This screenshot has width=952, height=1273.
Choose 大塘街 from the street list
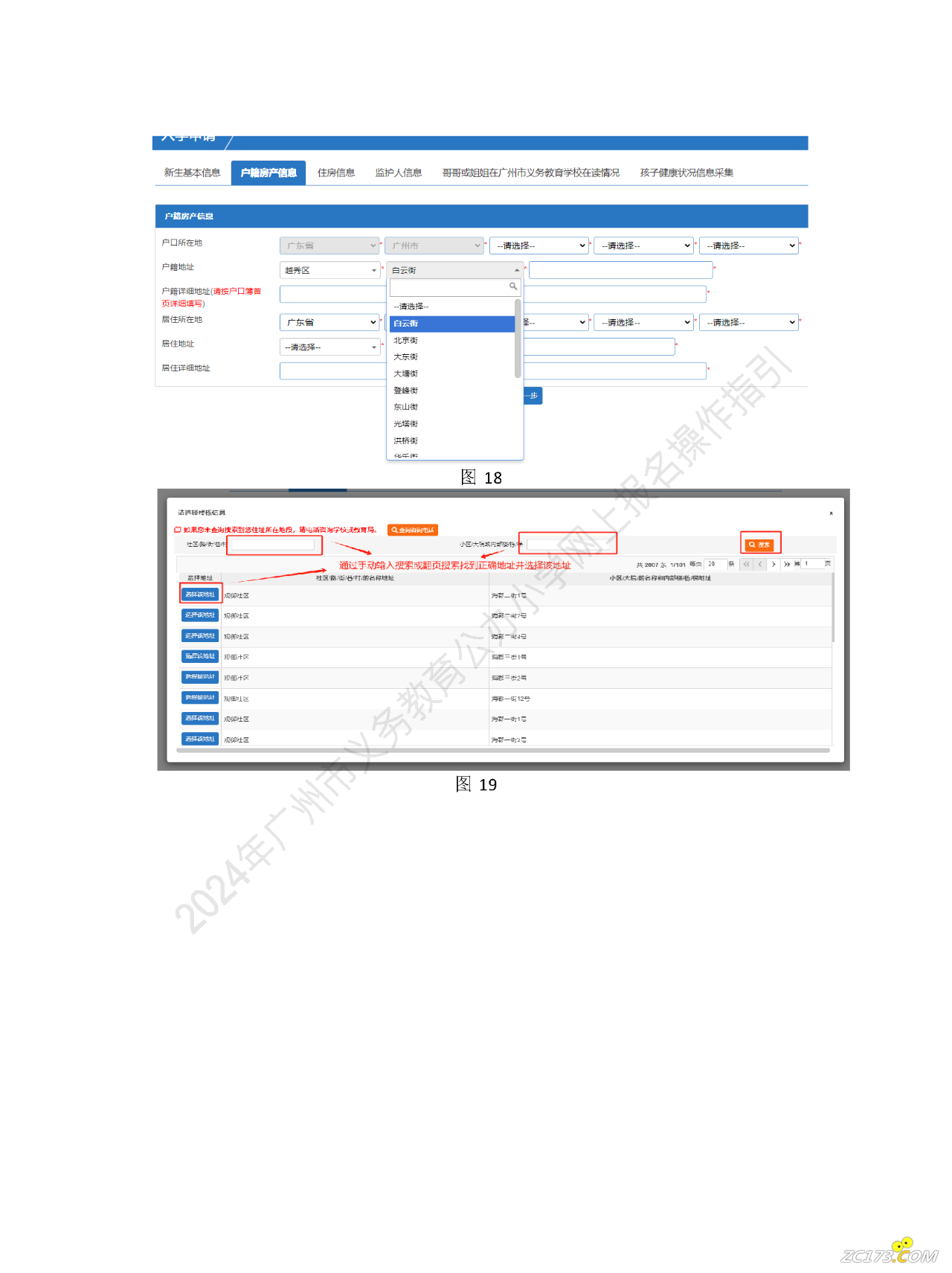451,373
